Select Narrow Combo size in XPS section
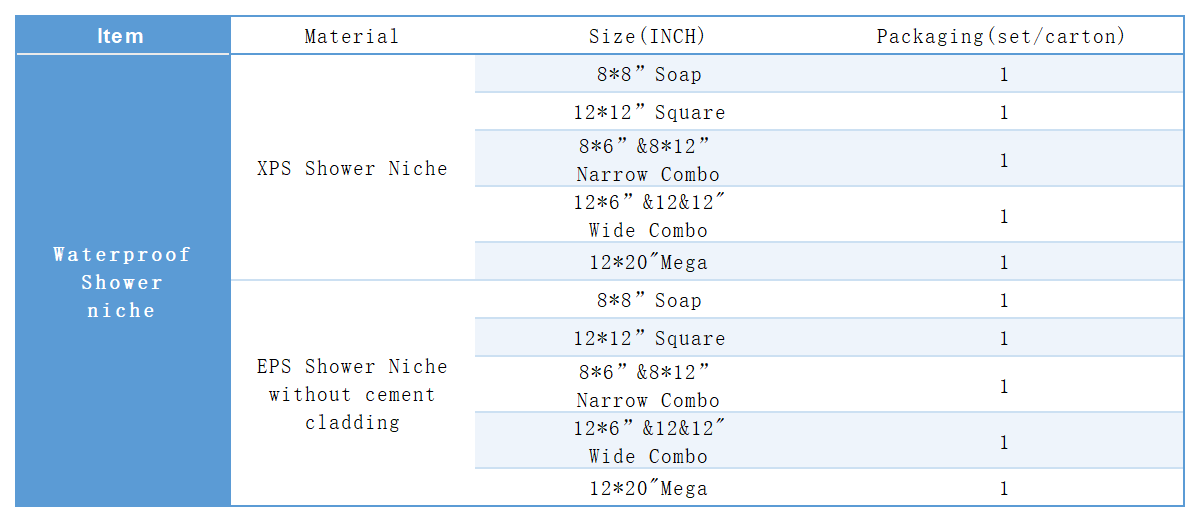The image size is (1200, 522). pos(648,160)
